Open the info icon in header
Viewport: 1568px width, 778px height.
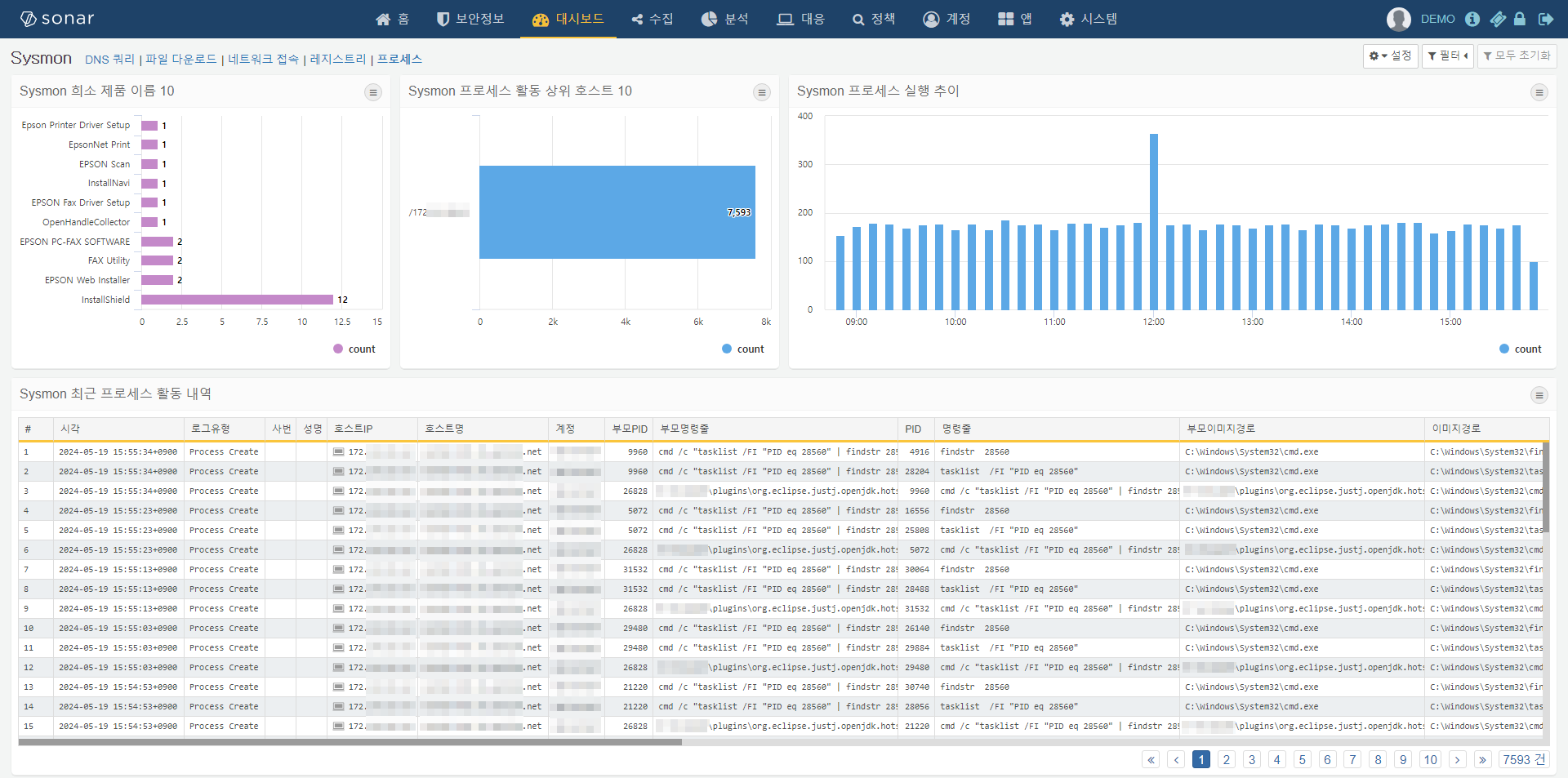tap(1472, 19)
